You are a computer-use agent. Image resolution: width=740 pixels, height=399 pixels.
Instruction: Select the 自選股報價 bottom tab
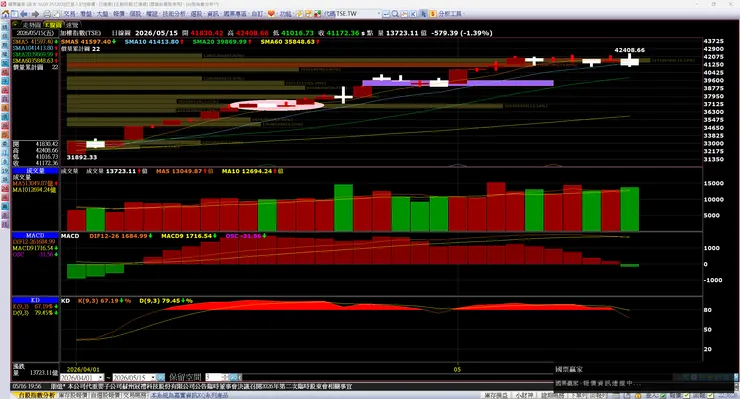pyautogui.click(x=105, y=395)
